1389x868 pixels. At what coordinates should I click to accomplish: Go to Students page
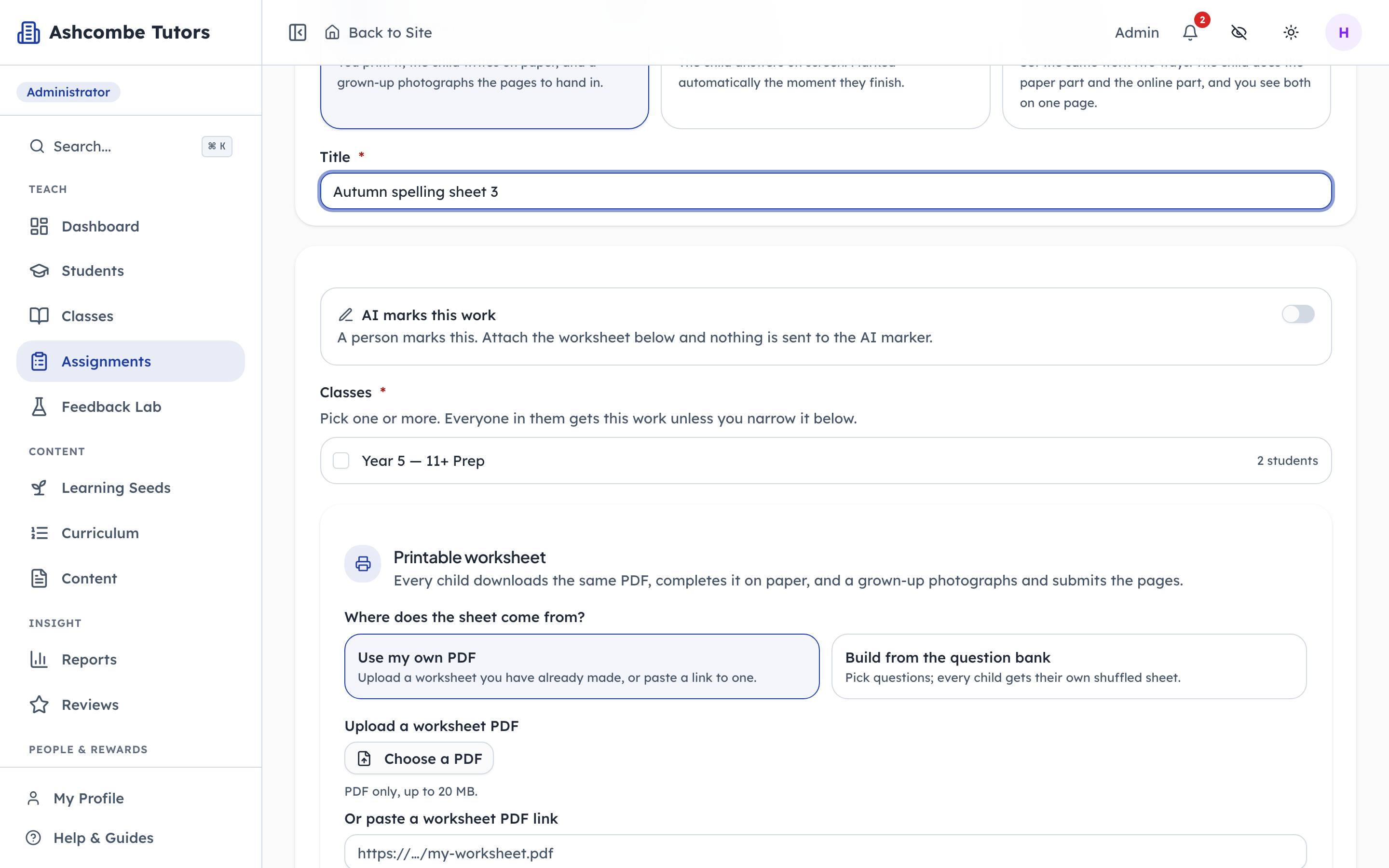130,271
